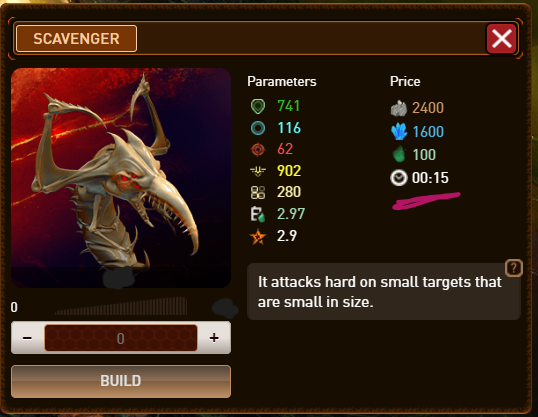This screenshot has width=538, height=417.
Task: Click the green gas resource icon
Action: [x=399, y=154]
